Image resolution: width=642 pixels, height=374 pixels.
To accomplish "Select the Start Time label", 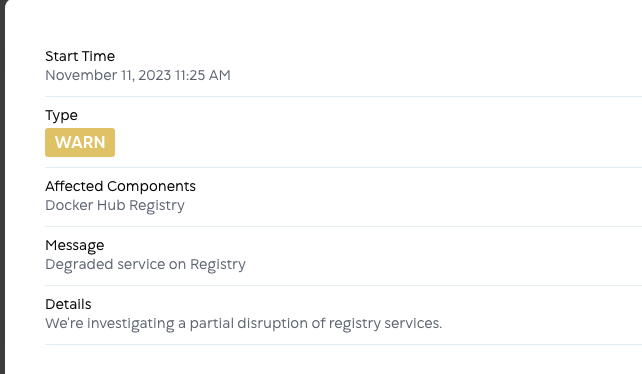I will click(80, 56).
